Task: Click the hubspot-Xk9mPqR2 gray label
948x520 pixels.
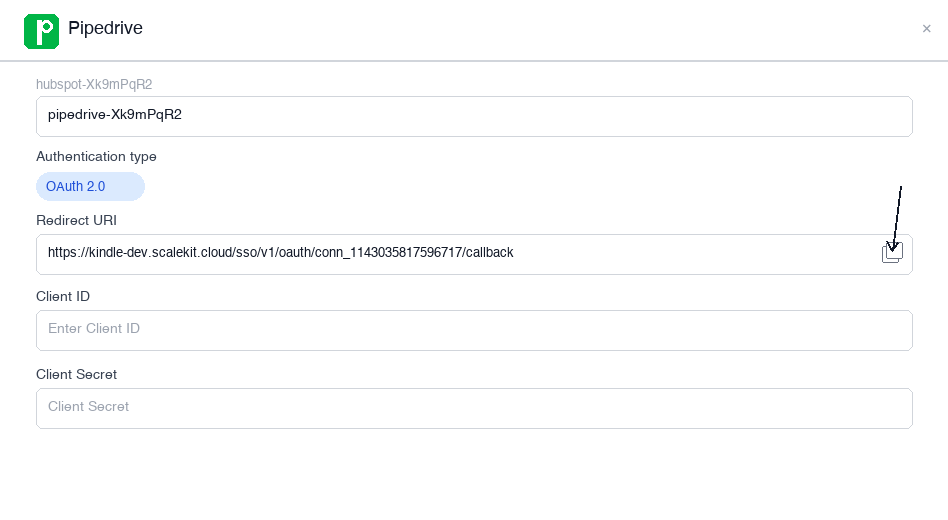Action: [x=94, y=84]
